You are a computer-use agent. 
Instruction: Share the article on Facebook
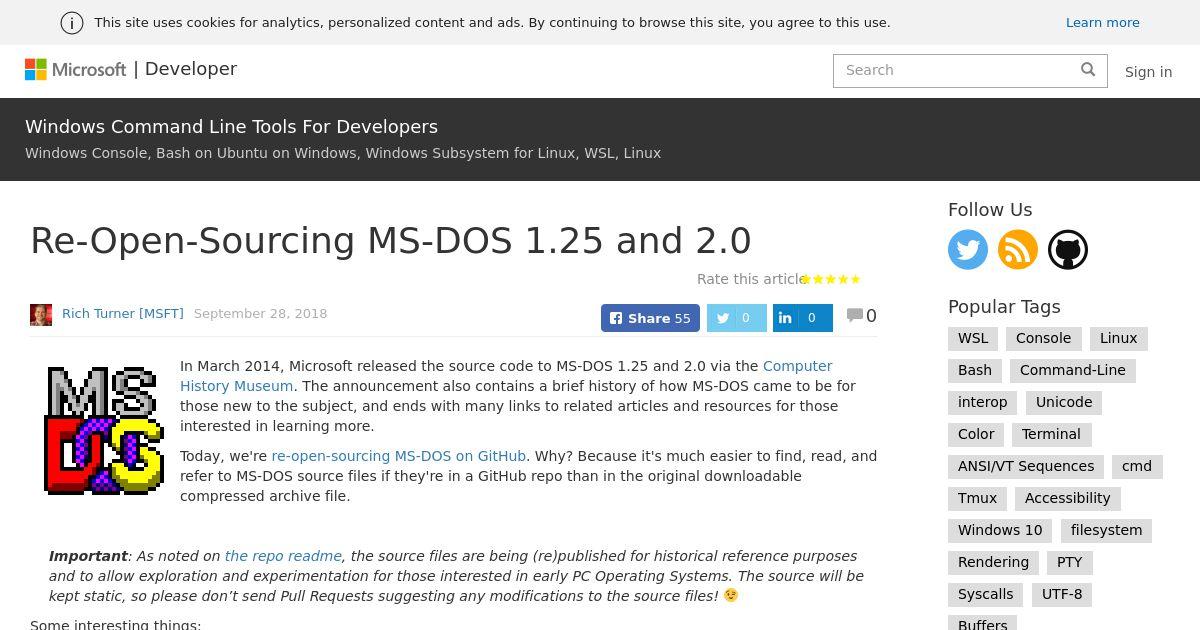(650, 318)
